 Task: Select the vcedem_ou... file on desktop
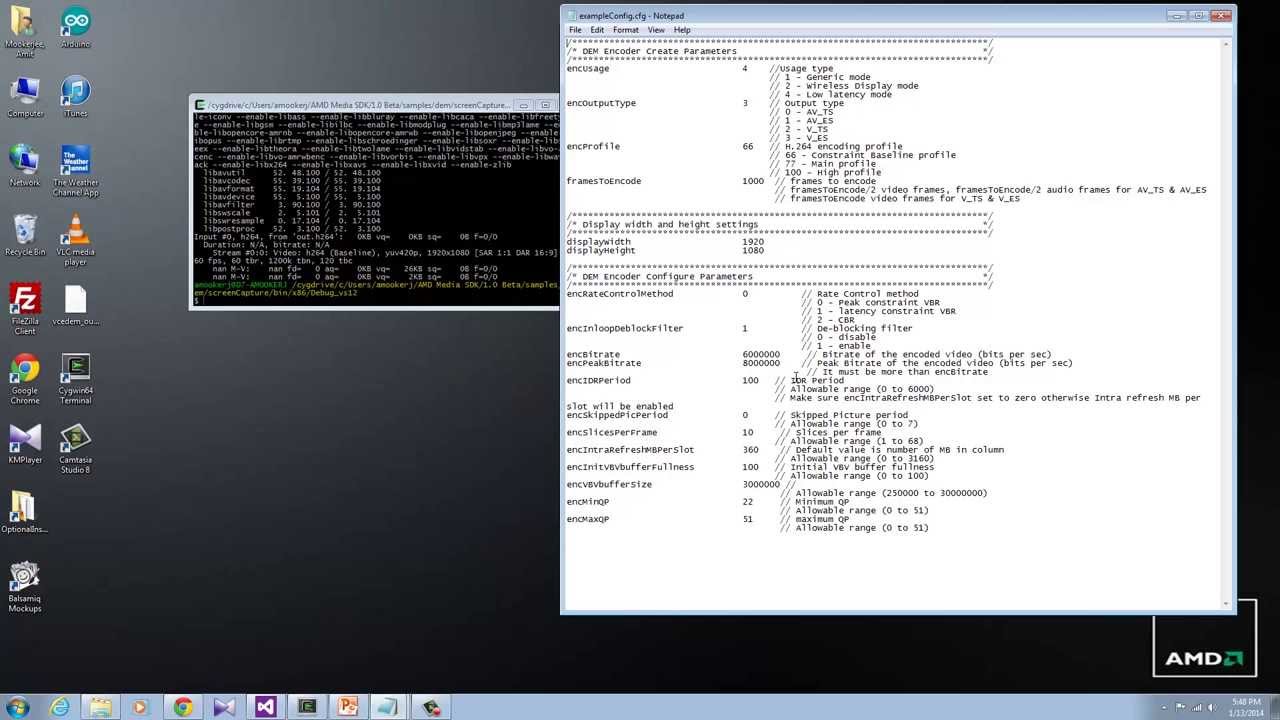coord(75,306)
